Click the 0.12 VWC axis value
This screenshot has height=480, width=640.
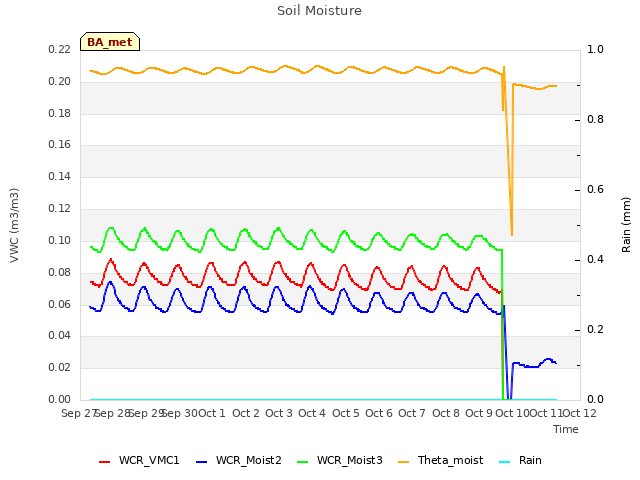pyautogui.click(x=60, y=209)
